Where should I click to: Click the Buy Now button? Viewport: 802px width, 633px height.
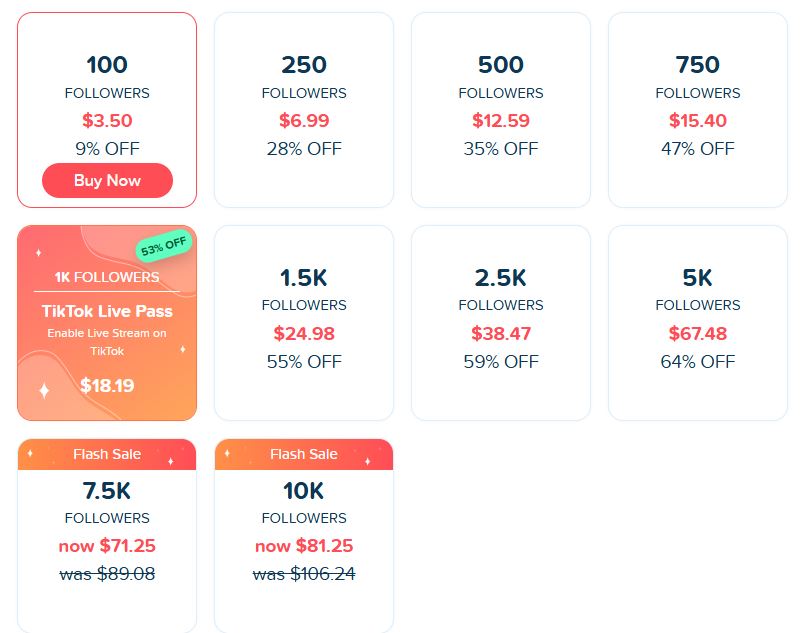[107, 180]
